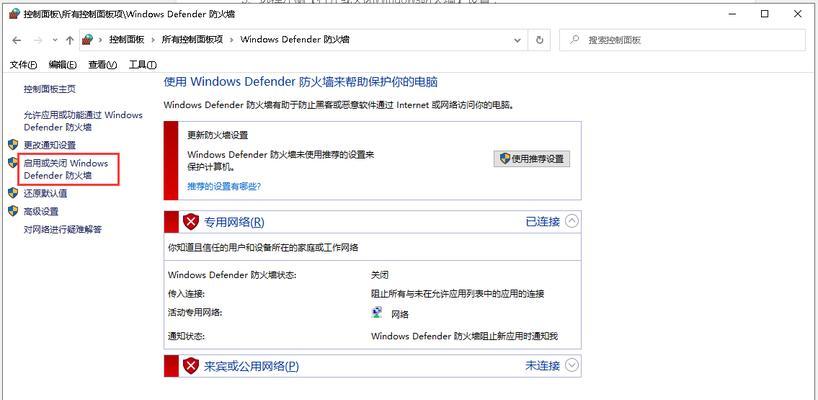Click red shield icon beside 来宾或公用网络(P)

(191, 366)
